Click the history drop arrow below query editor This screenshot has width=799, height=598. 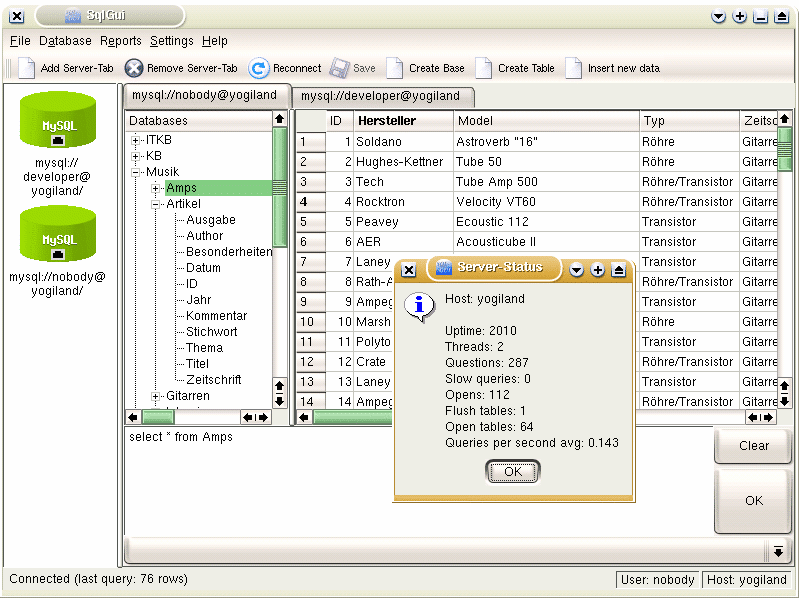[x=778, y=551]
